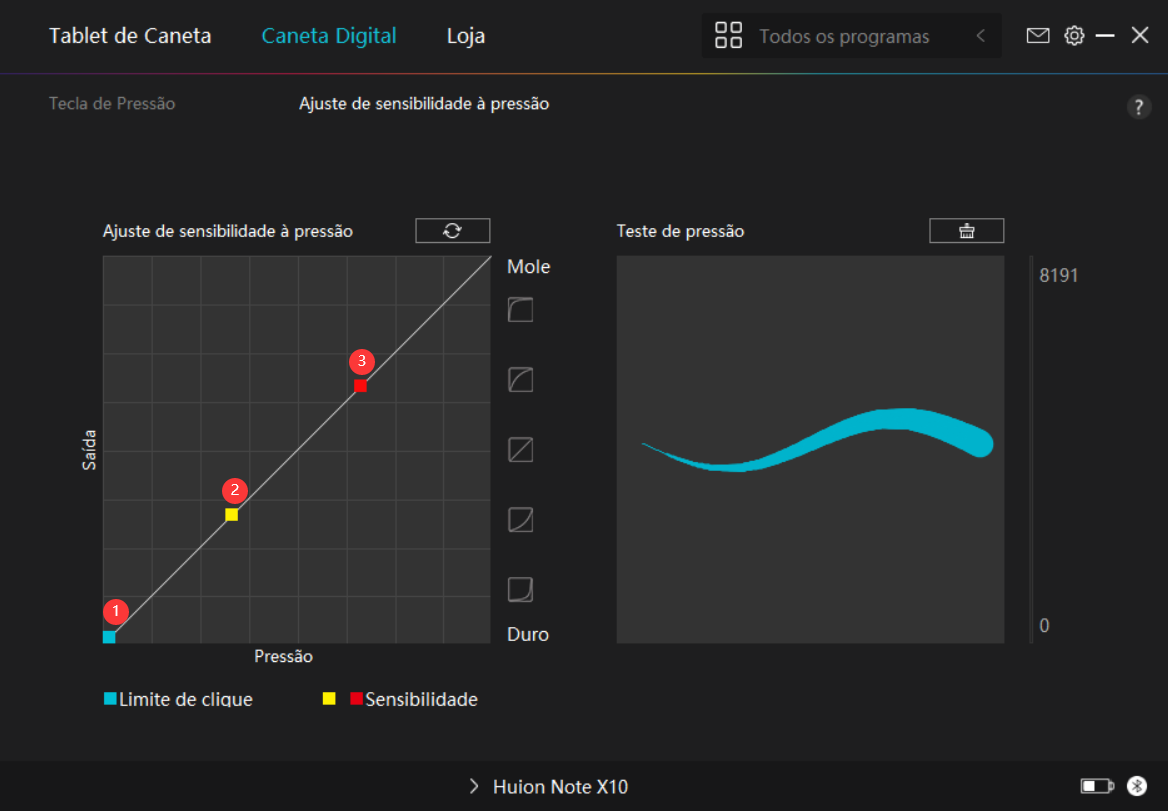This screenshot has width=1168, height=811.
Task: Reset the pressure sensitivity curve
Action: pos(452,231)
